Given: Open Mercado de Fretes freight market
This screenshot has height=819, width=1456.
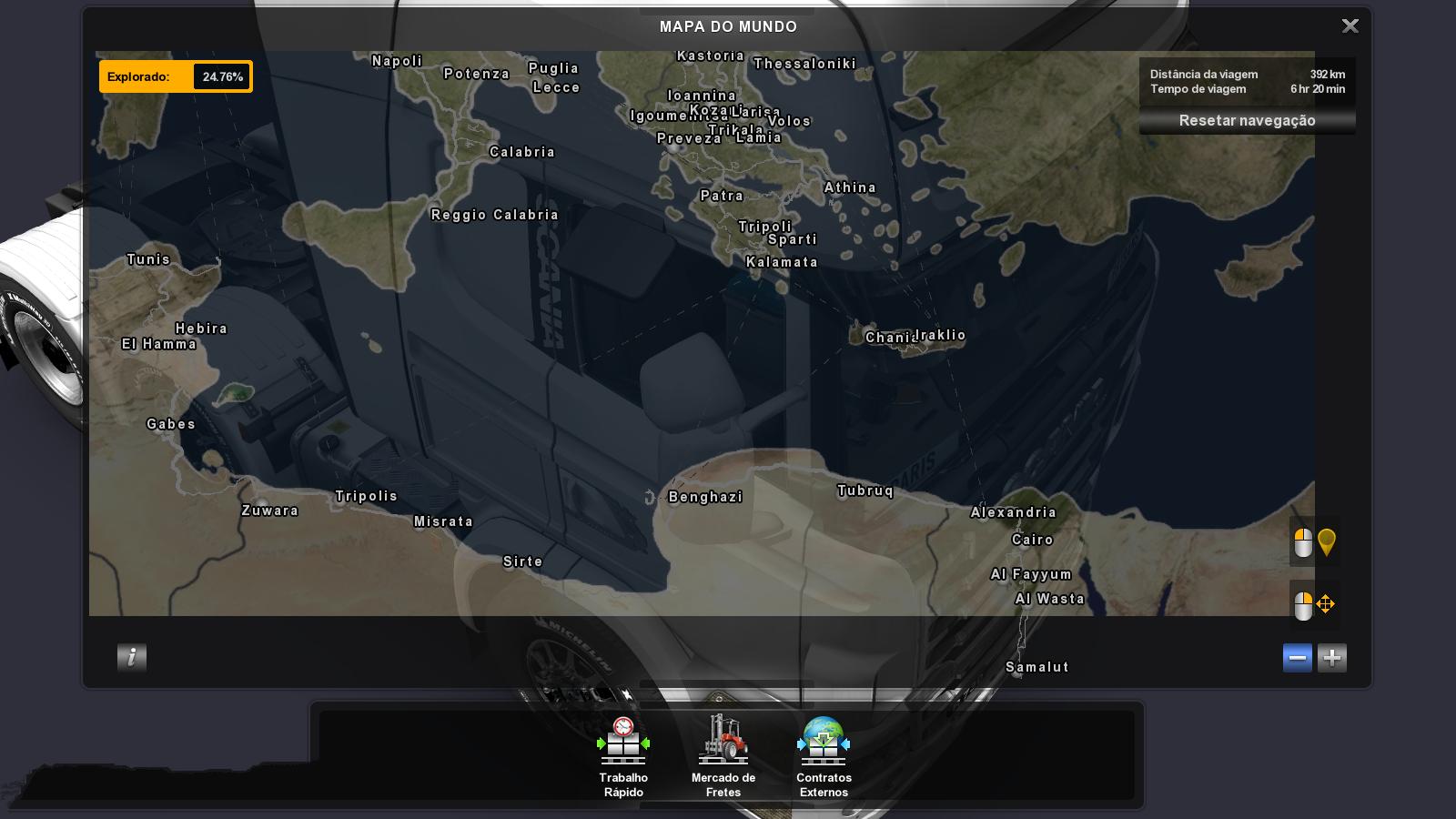Looking at the screenshot, I should pyautogui.click(x=723, y=757).
